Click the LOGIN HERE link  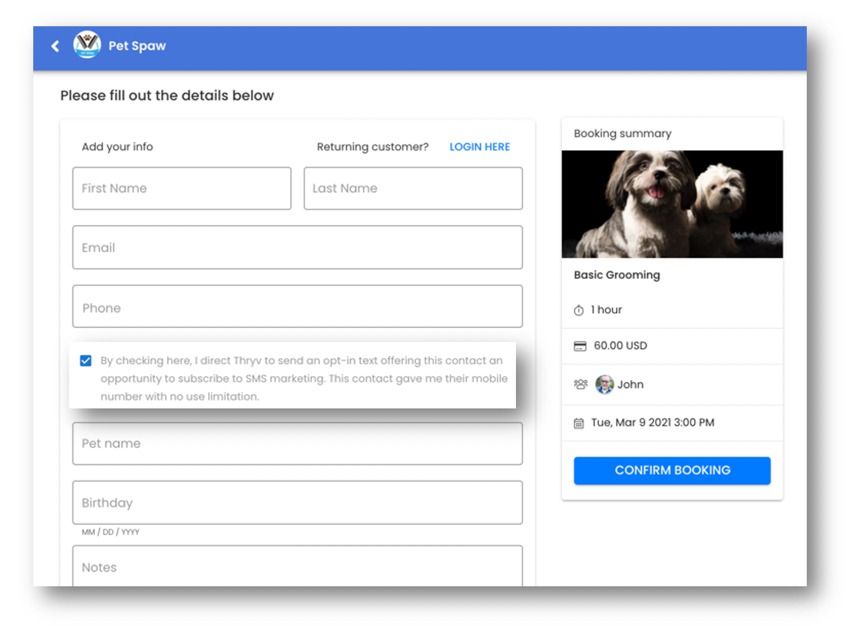point(480,147)
